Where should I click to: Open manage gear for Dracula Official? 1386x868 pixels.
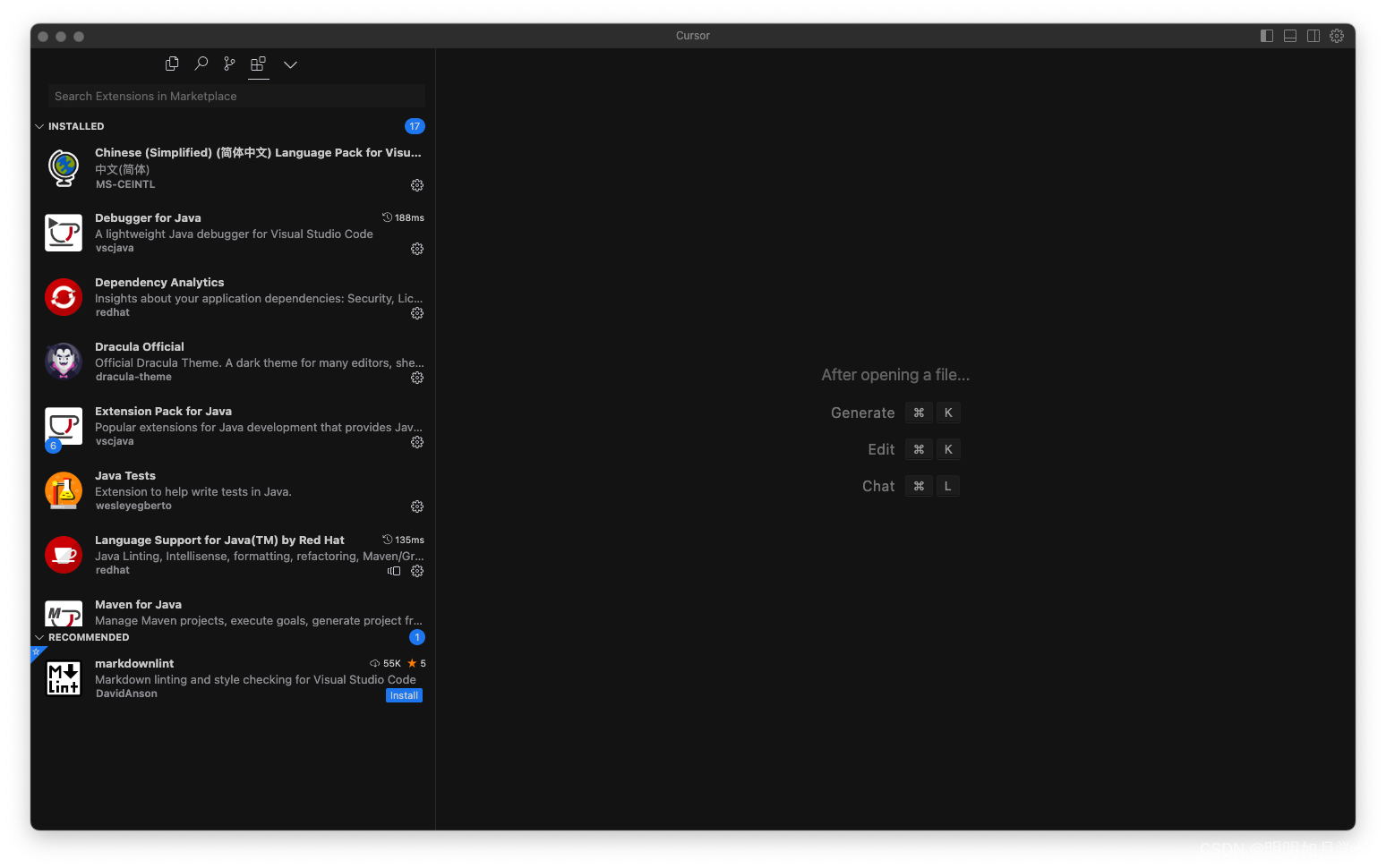tap(417, 378)
